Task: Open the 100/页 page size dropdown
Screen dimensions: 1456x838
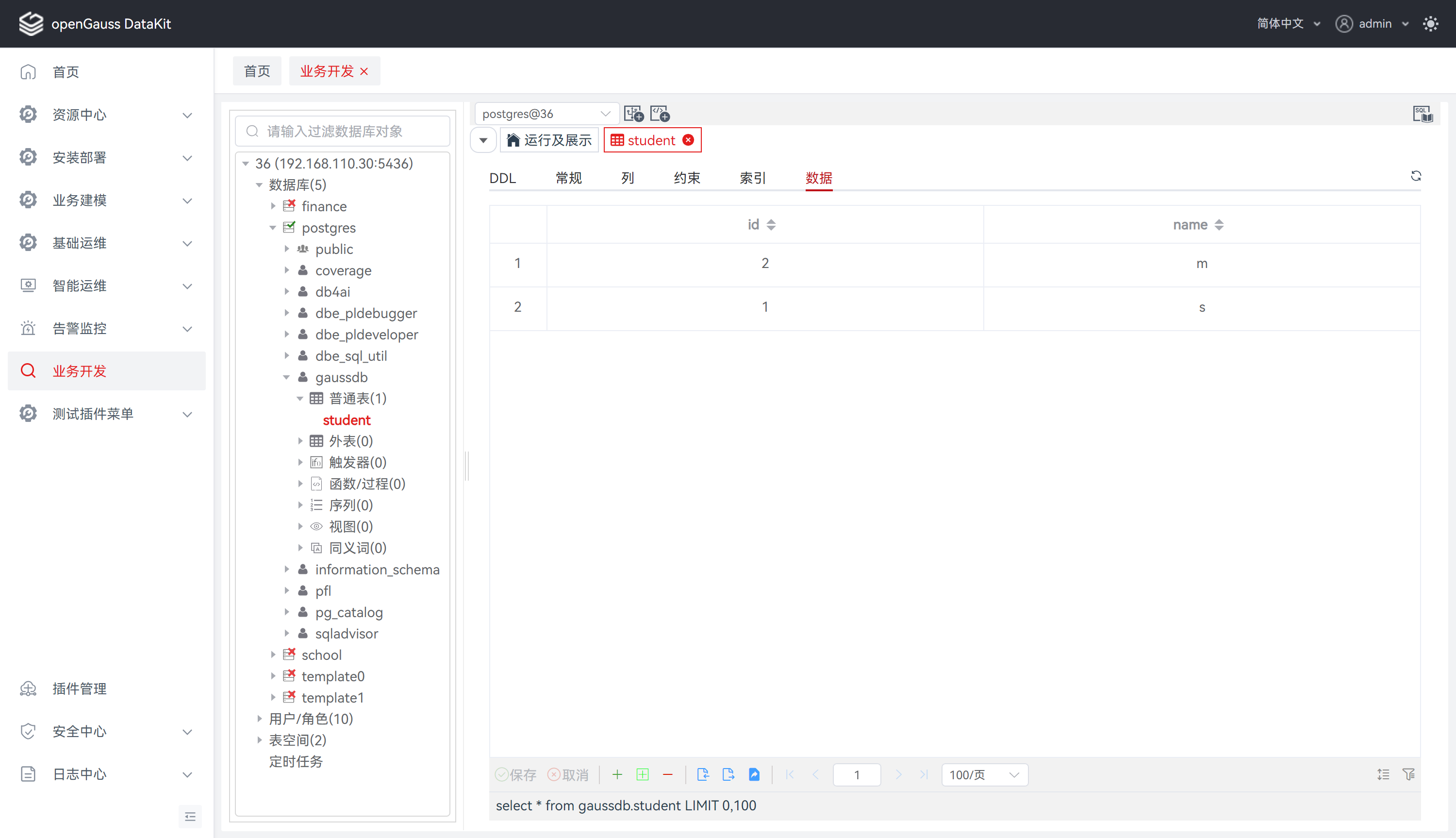Action: click(x=984, y=775)
